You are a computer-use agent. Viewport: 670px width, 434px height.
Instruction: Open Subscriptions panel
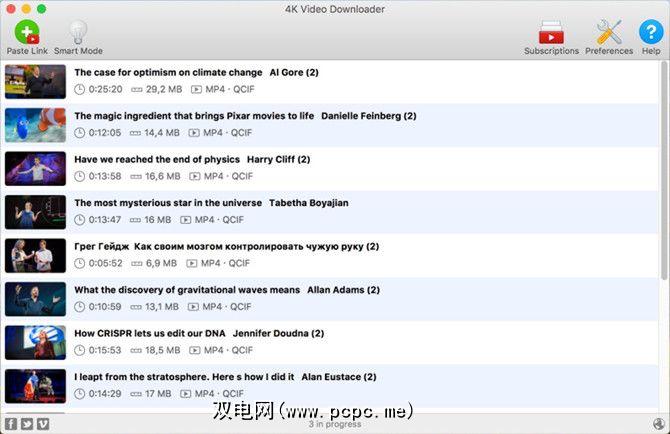point(551,37)
